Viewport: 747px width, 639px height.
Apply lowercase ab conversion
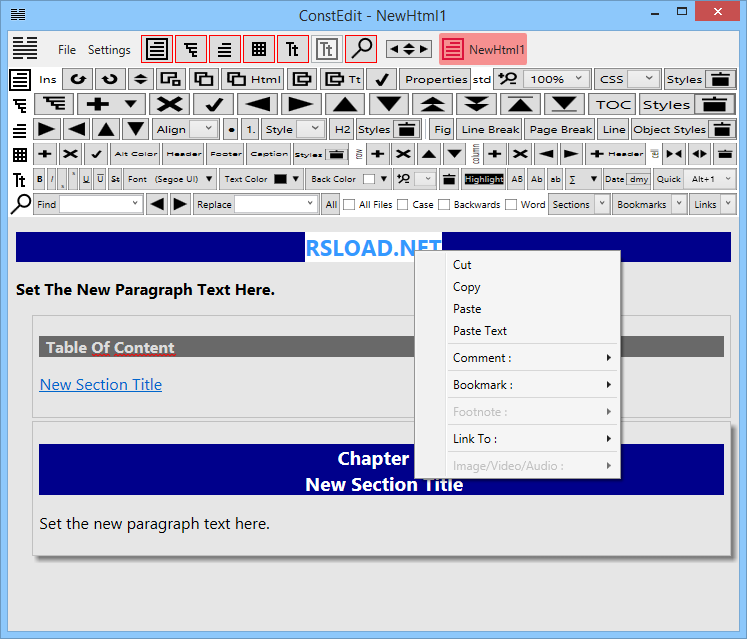click(555, 179)
